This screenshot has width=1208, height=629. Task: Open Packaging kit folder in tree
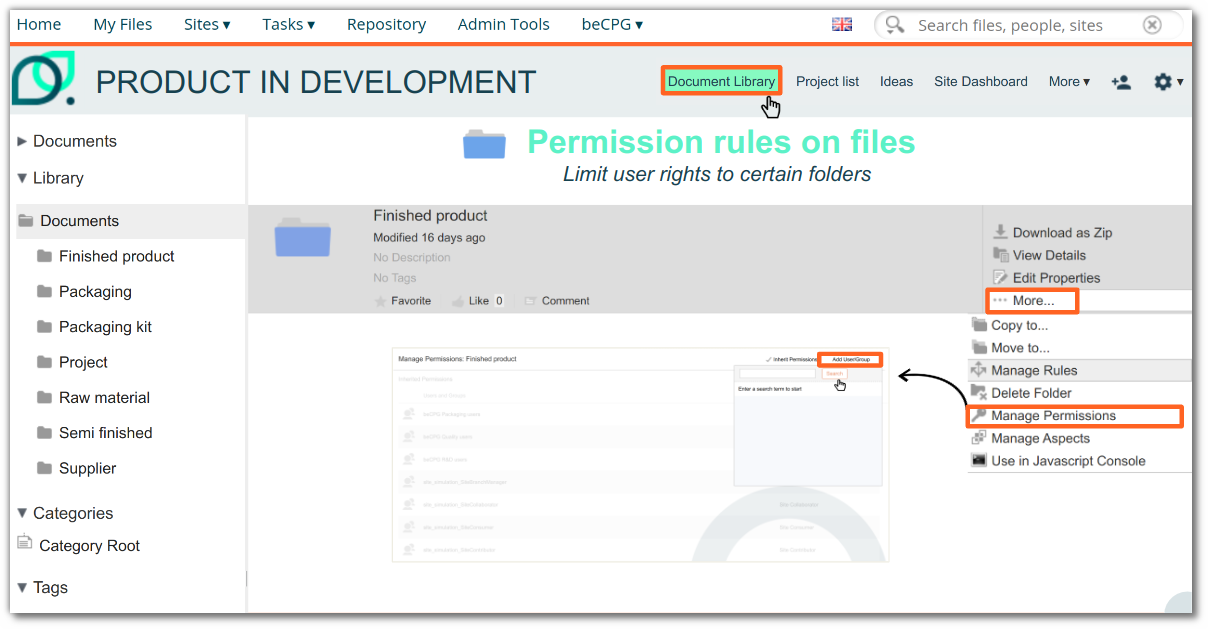point(105,327)
